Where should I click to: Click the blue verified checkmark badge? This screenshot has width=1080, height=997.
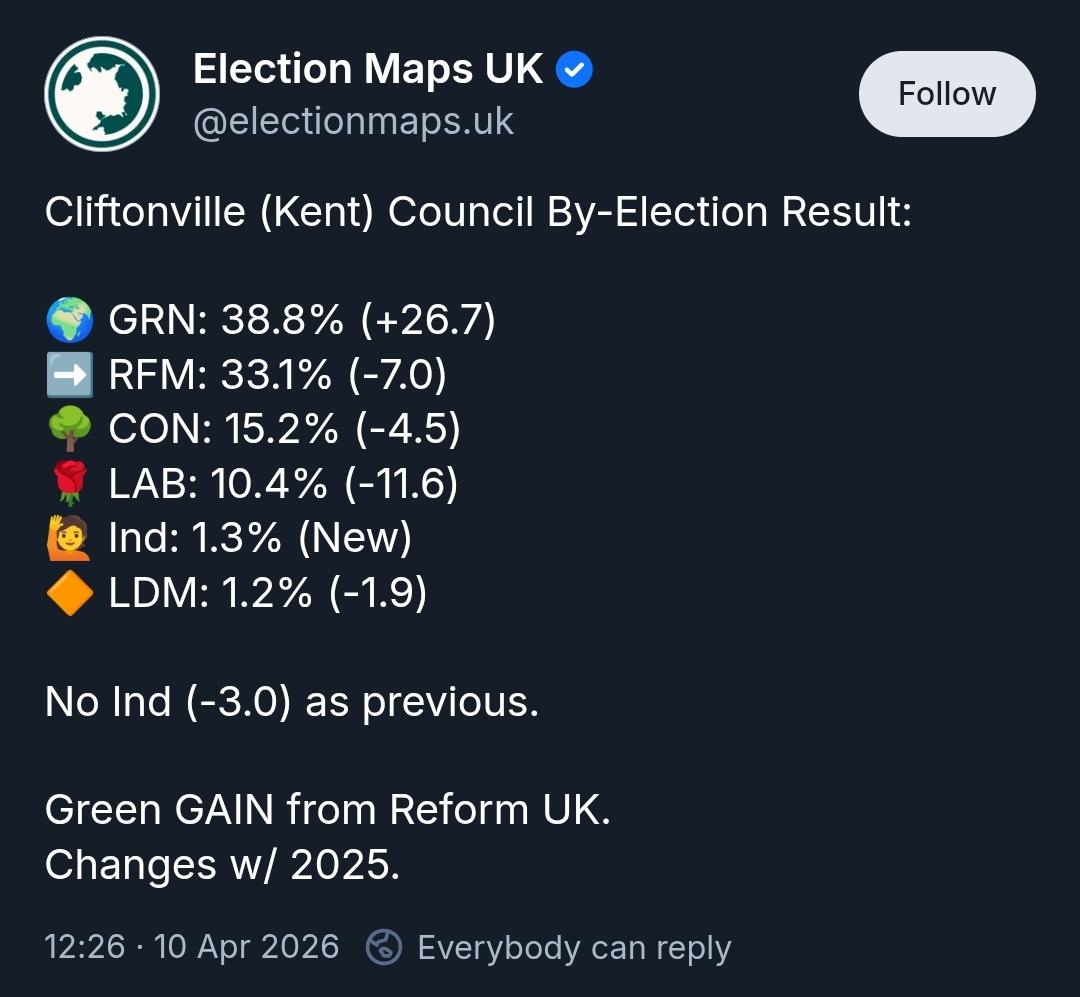574,69
